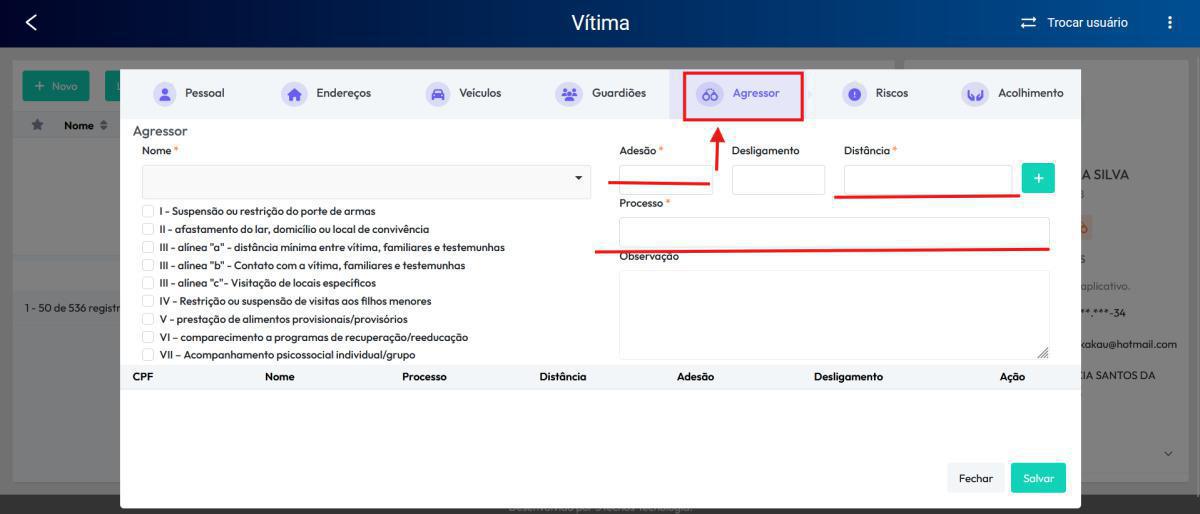Click the Distância input field

click(x=928, y=179)
